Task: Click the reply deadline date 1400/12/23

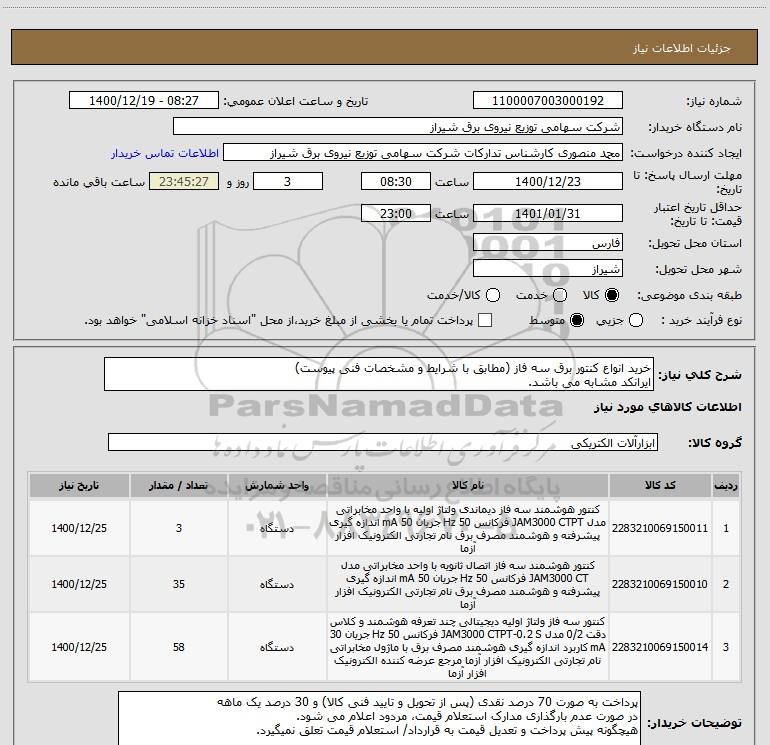Action: [x=548, y=181]
